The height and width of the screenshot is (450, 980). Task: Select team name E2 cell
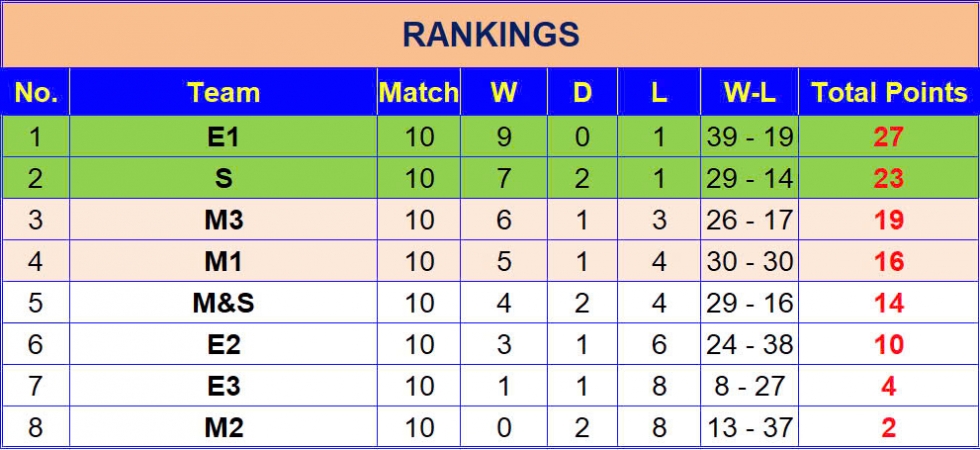coord(223,344)
